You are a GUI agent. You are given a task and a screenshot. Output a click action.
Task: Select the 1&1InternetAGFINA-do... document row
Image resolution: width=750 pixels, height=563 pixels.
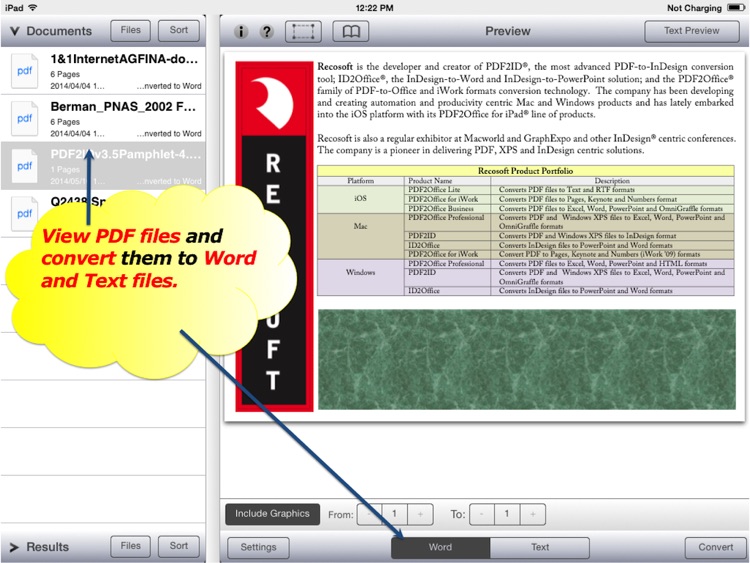(103, 71)
